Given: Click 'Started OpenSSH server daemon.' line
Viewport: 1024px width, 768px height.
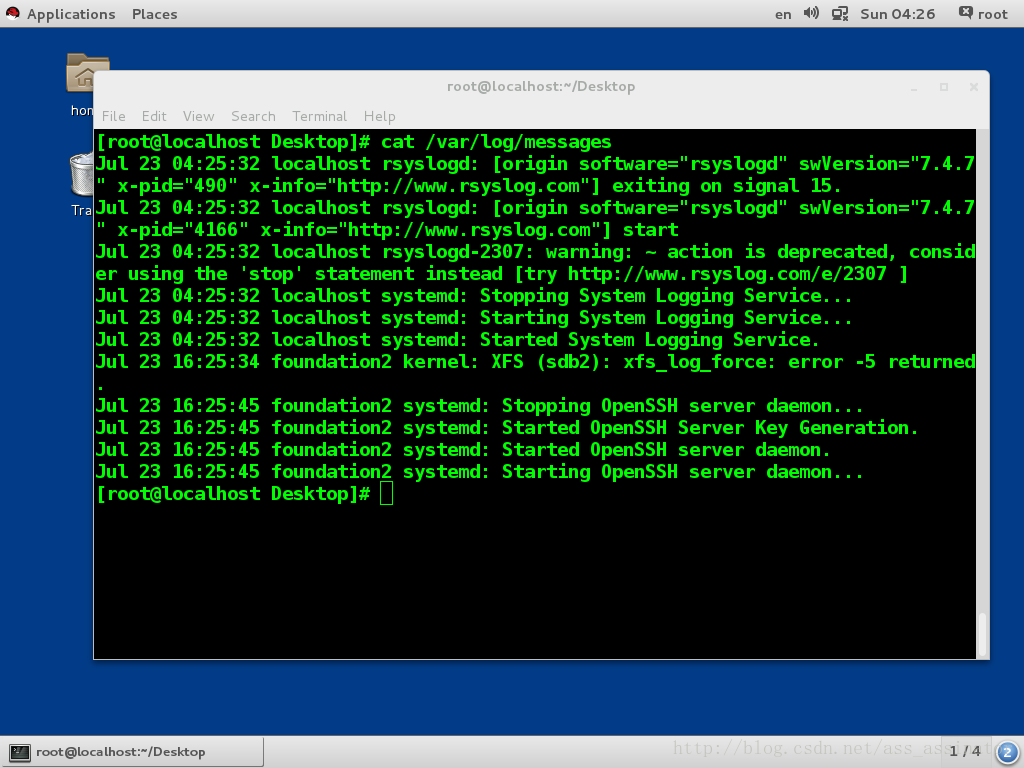Looking at the screenshot, I should click(463, 450).
